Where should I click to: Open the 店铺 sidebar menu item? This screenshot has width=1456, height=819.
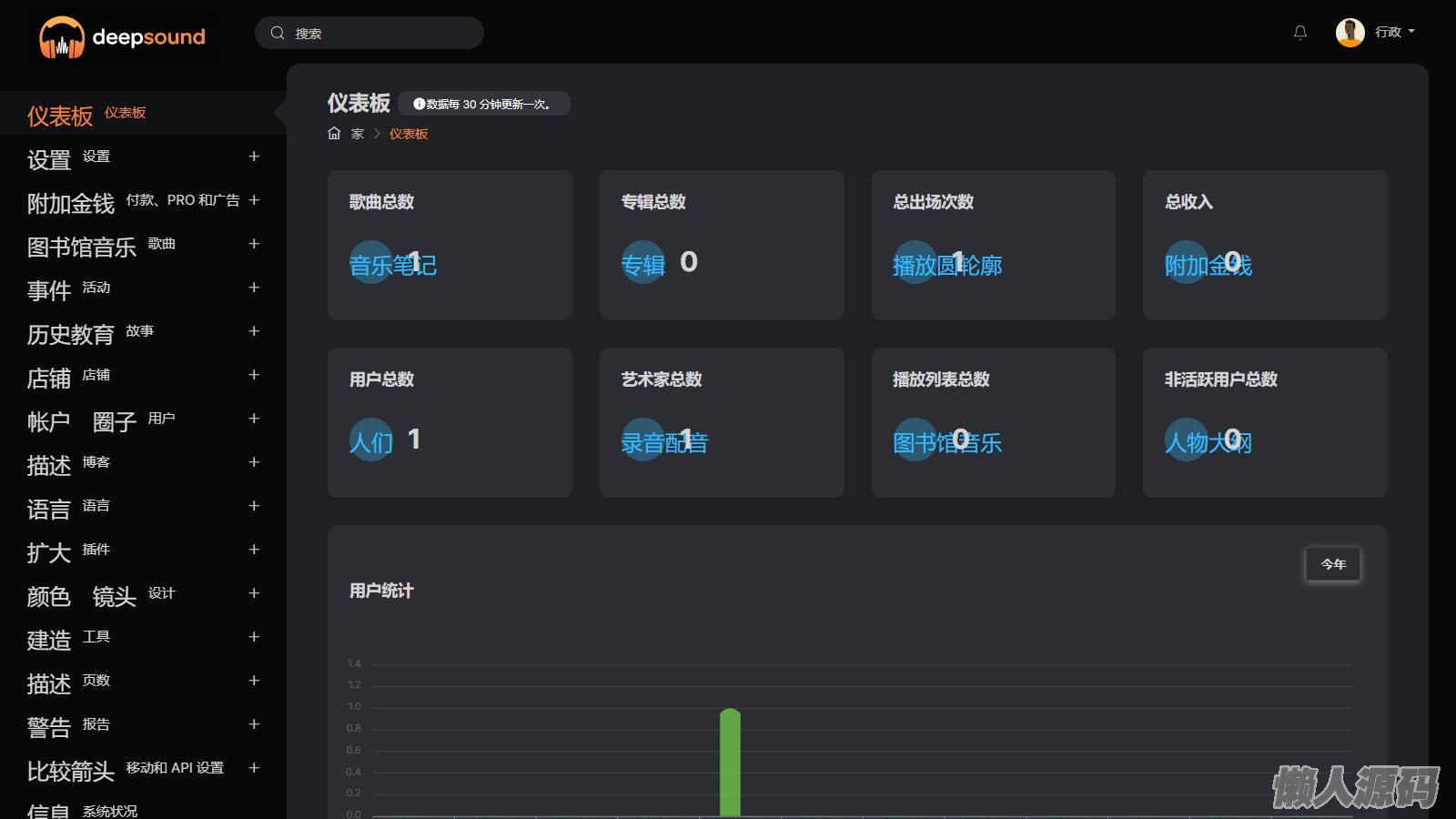pos(49,378)
